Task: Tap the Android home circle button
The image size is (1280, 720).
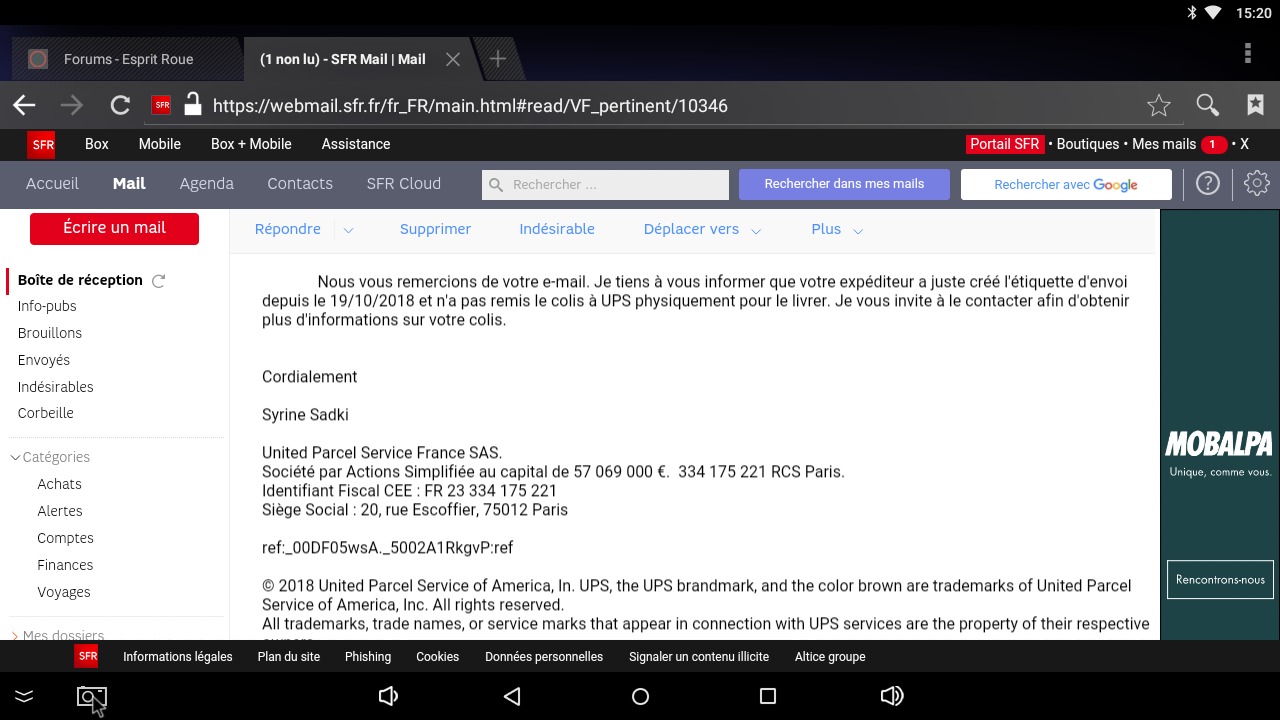Action: pos(641,696)
